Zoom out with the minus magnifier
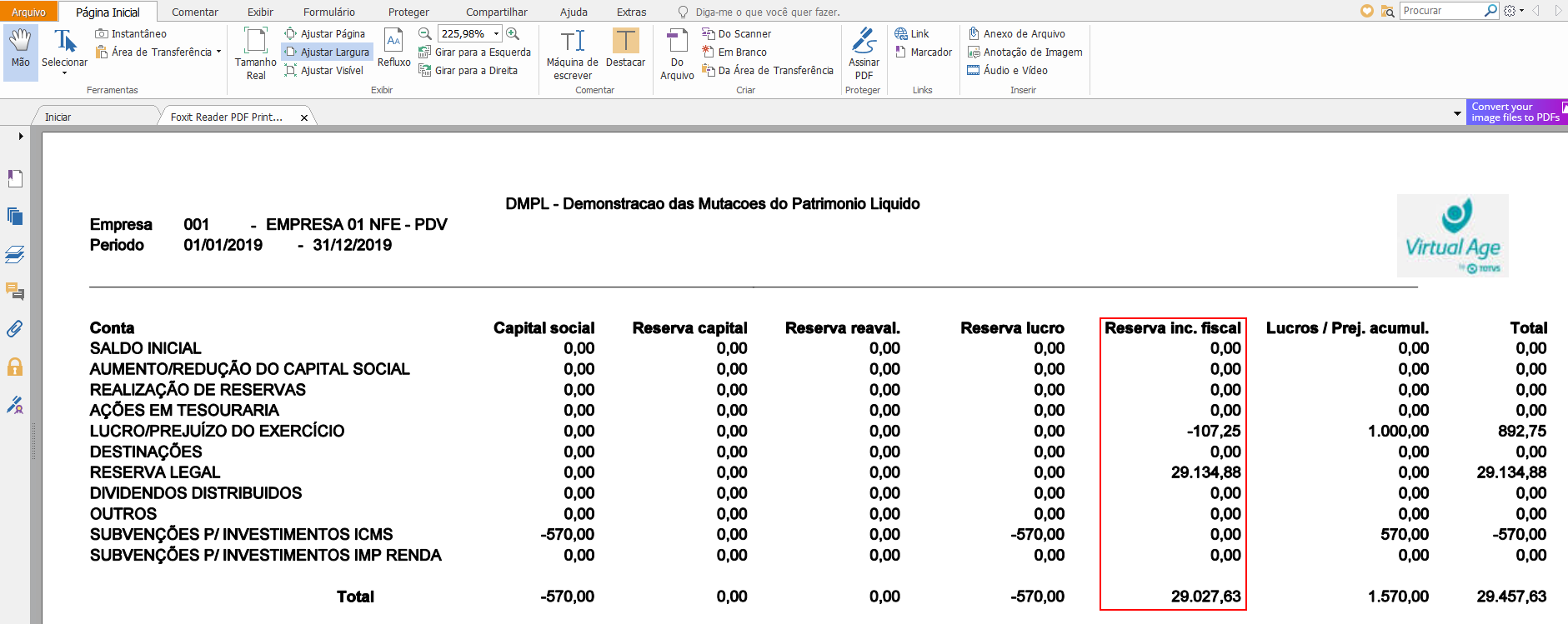This screenshot has width=1568, height=624. tap(425, 33)
